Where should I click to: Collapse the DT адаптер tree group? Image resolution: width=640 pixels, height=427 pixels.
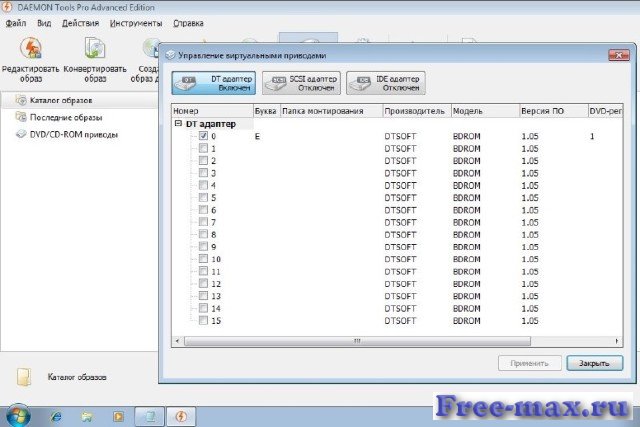click(178, 123)
